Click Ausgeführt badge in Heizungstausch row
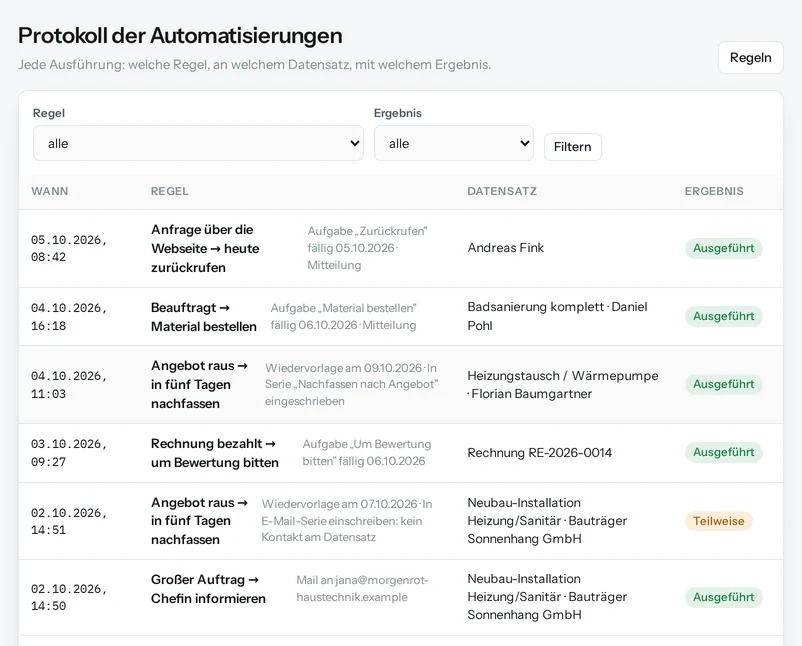Screen dimensions: 802x646 pyautogui.click(x=723, y=385)
